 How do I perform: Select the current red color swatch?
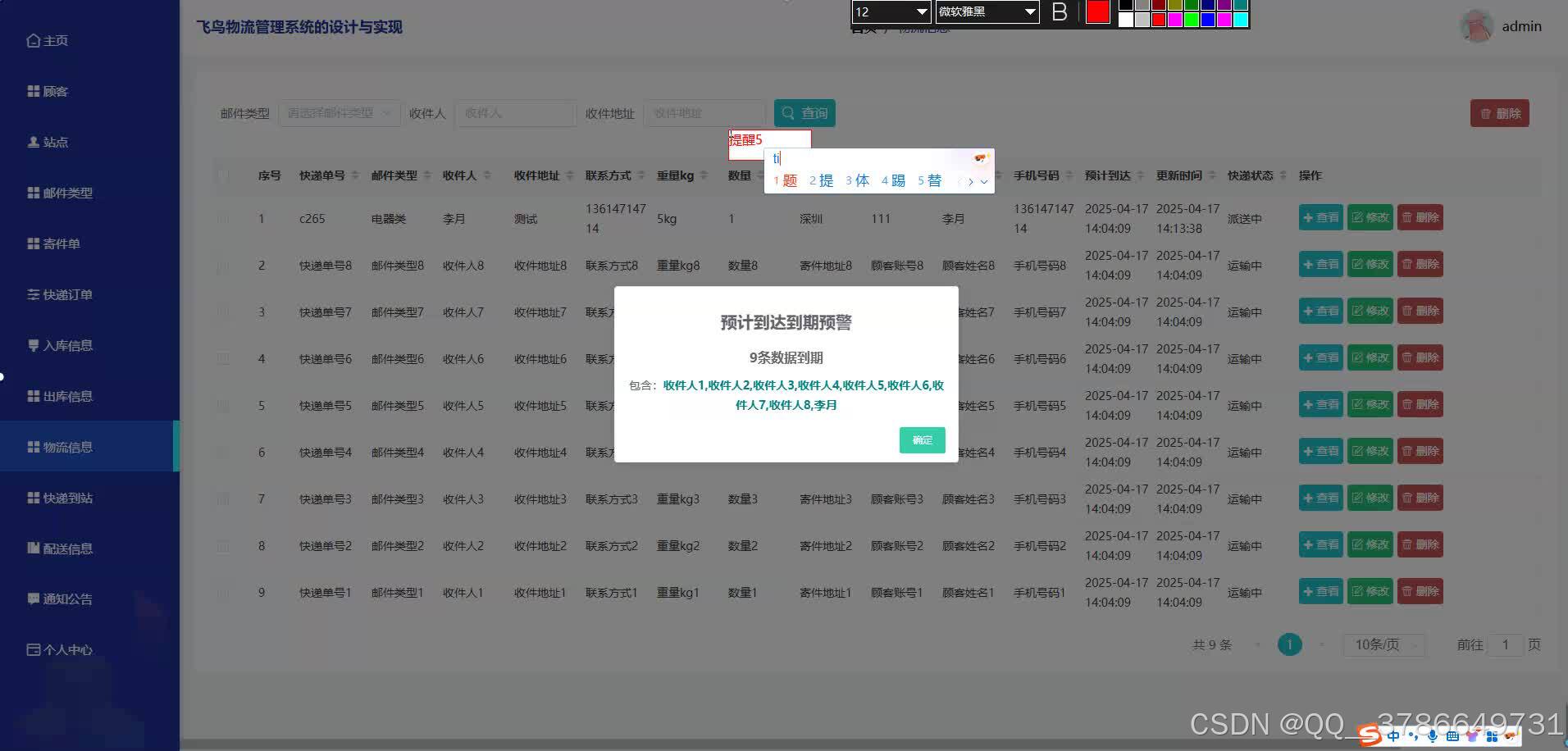click(1097, 11)
